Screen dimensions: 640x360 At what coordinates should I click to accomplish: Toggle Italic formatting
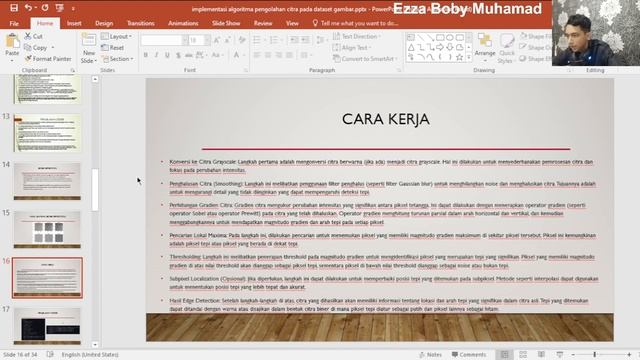(x=156, y=55)
